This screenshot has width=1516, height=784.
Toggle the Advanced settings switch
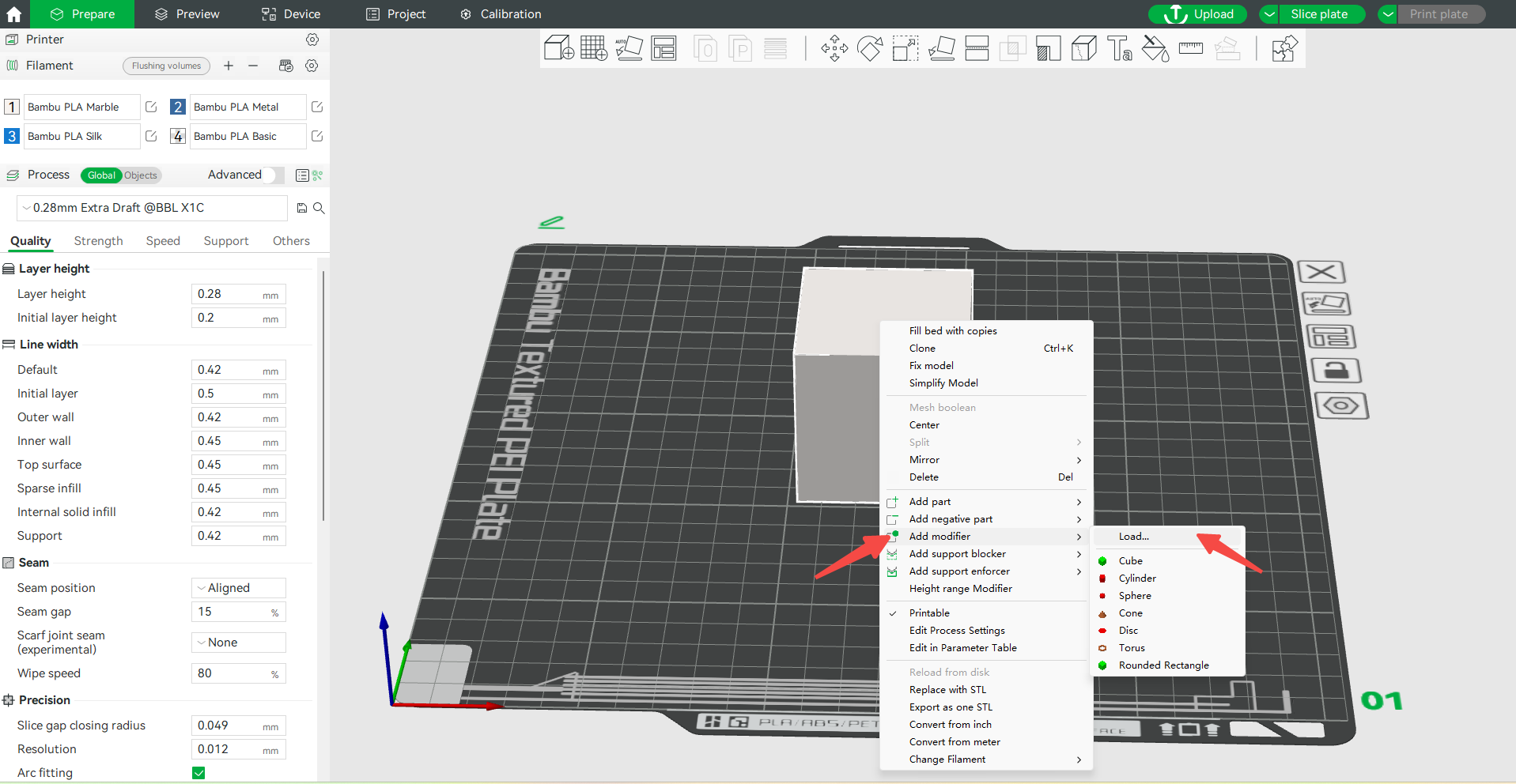(274, 175)
